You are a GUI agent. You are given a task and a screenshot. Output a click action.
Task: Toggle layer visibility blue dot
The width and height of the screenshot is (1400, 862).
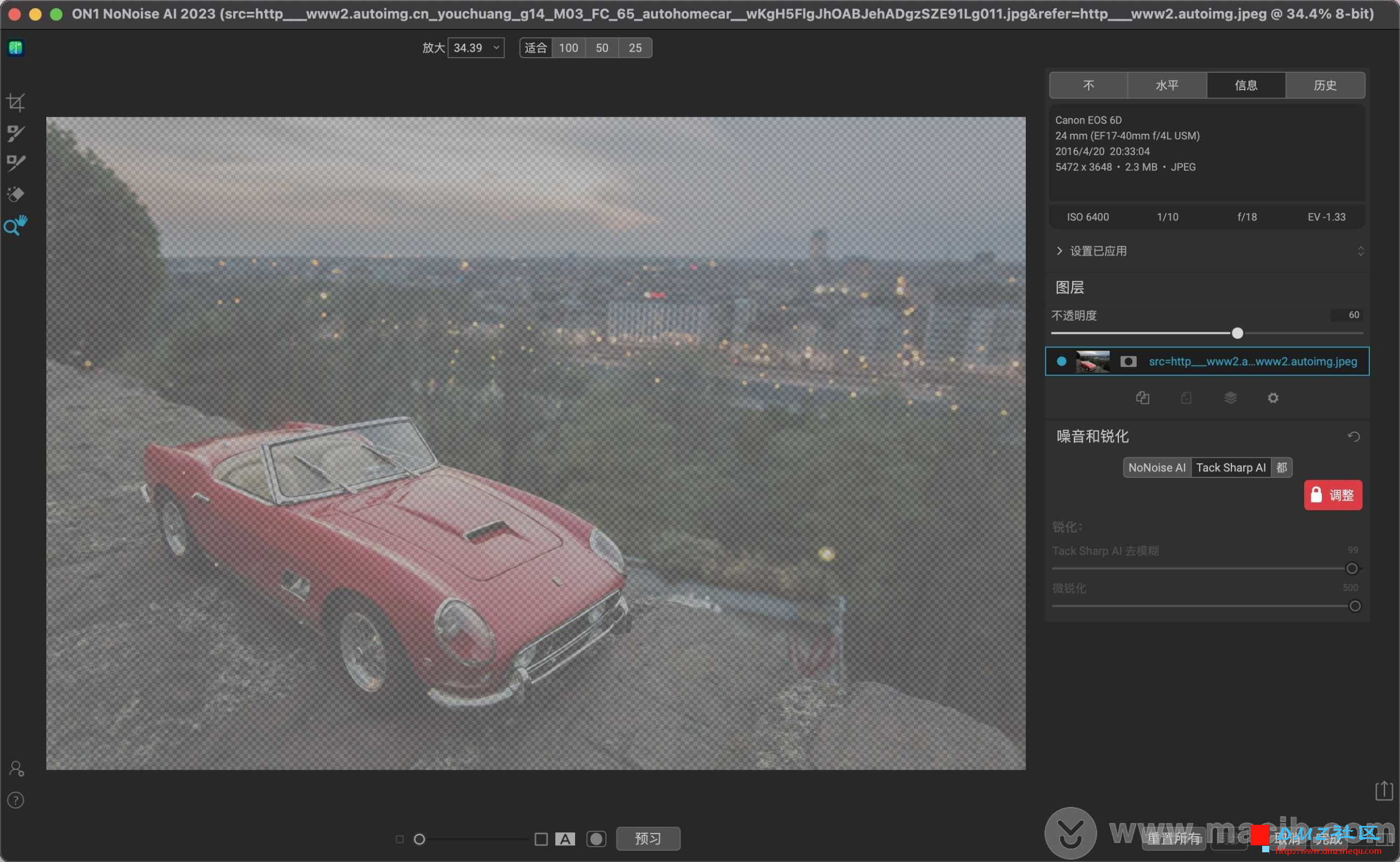click(1061, 362)
